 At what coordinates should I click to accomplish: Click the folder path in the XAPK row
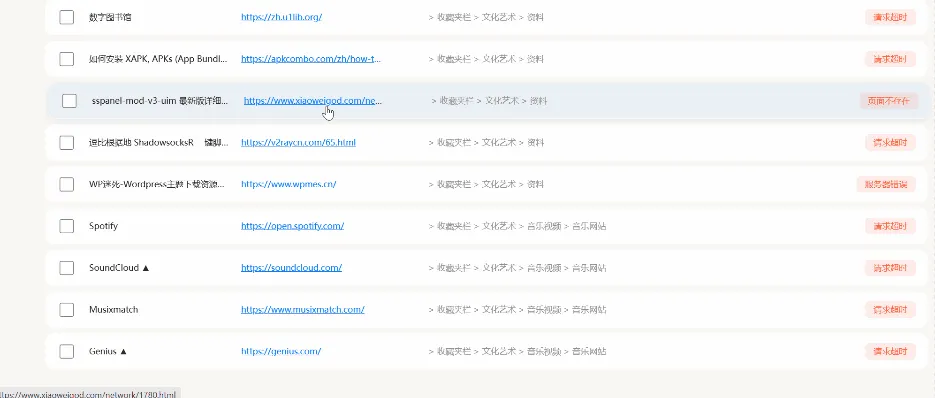(x=486, y=59)
